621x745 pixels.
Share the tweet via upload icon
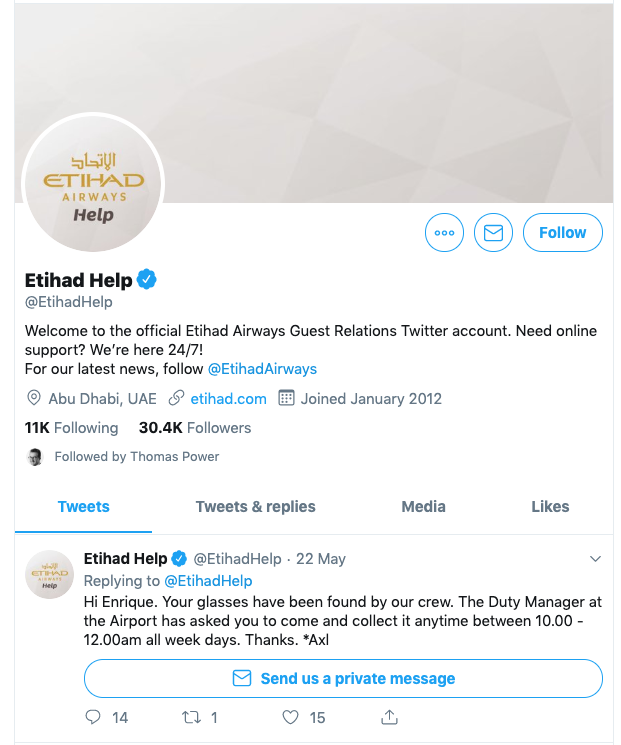click(x=389, y=716)
